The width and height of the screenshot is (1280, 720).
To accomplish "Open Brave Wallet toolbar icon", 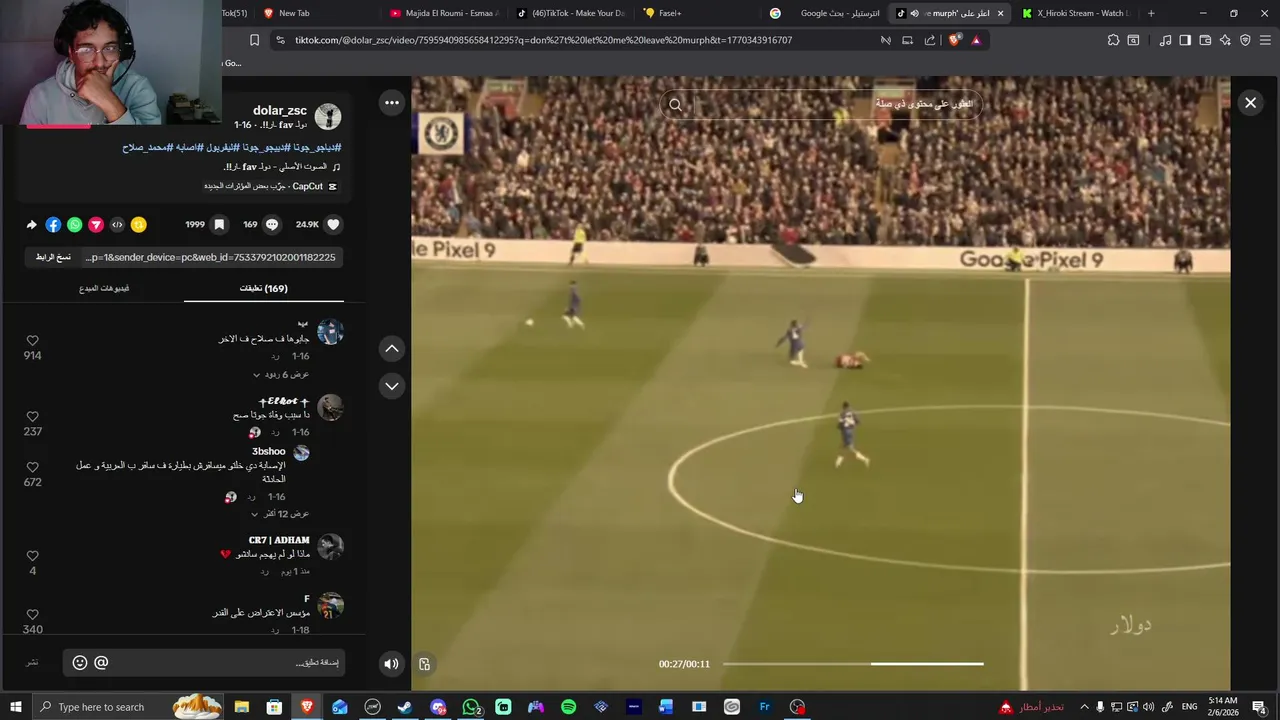I will (x=1205, y=40).
